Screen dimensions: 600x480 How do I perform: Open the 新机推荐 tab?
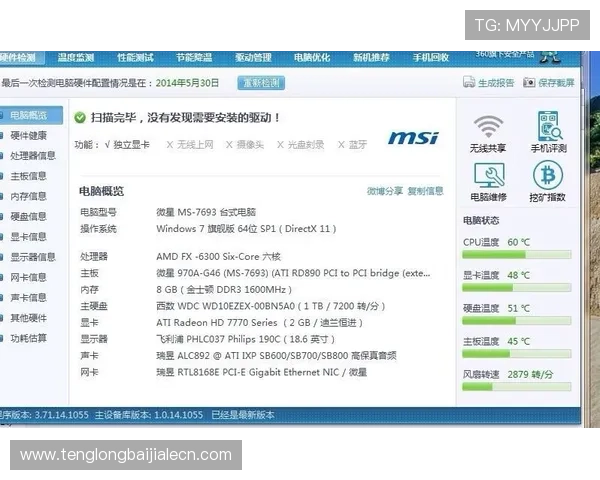(x=371, y=58)
